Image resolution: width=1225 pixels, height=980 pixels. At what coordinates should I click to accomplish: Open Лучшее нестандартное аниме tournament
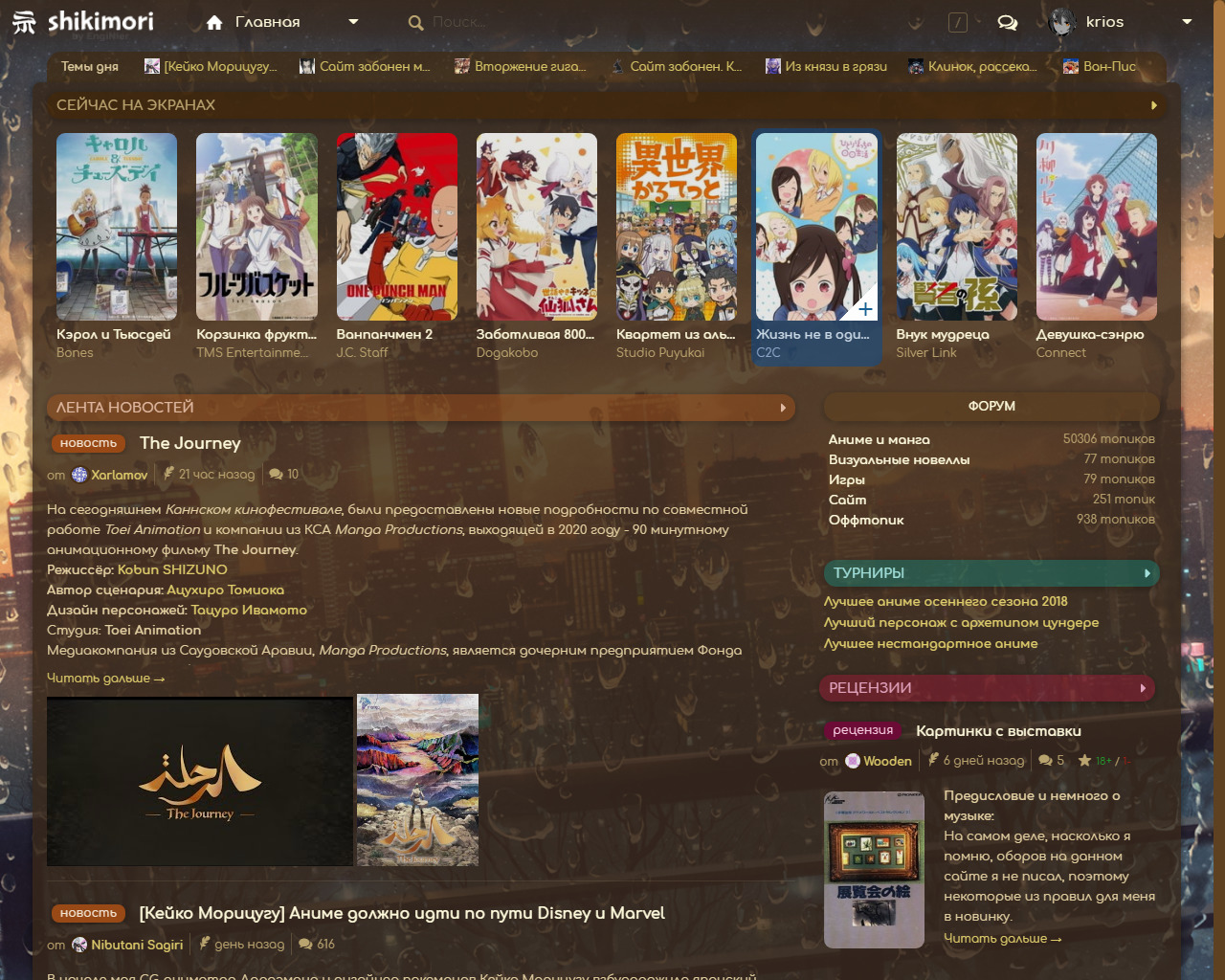point(931,643)
